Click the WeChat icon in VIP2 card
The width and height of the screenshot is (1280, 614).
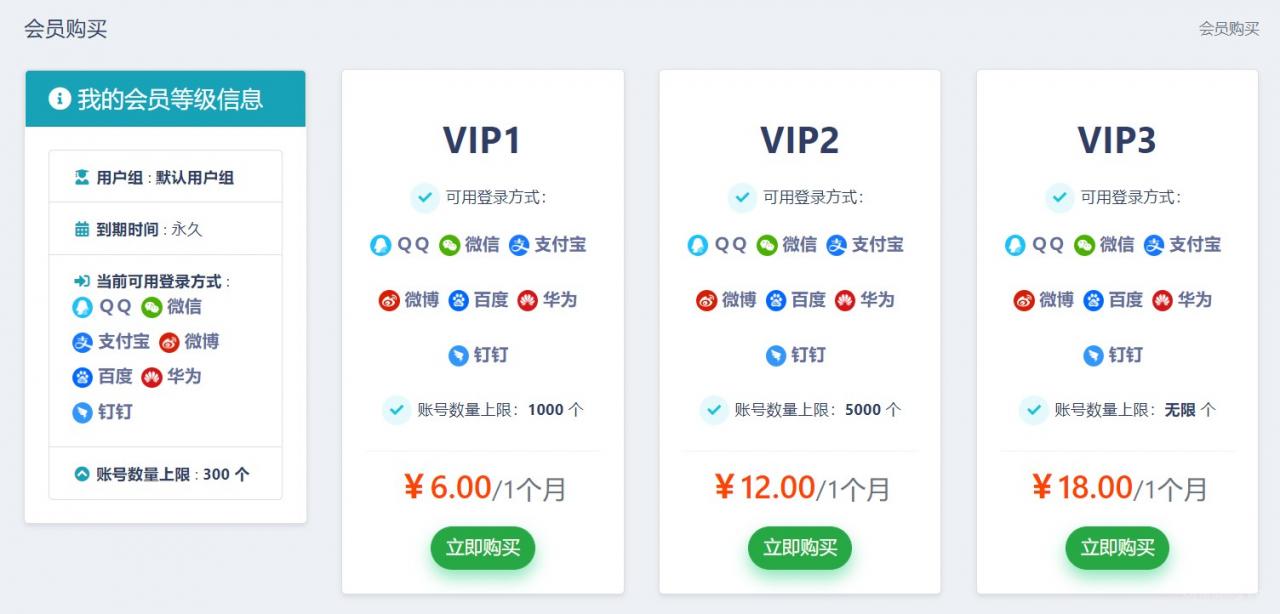(767, 245)
